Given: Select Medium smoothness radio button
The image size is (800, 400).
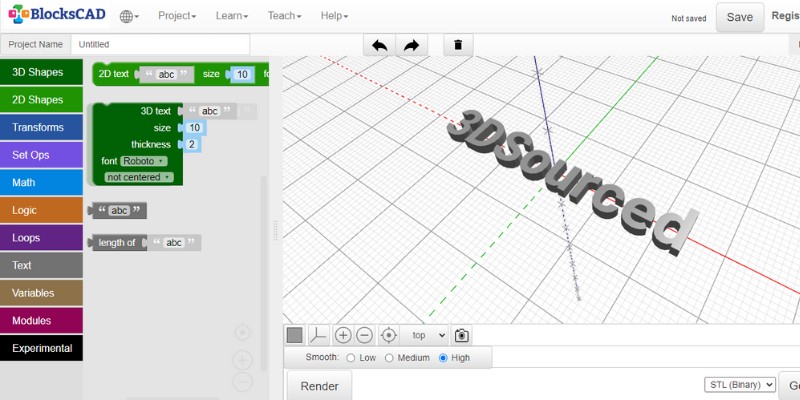Looking at the screenshot, I should [390, 358].
